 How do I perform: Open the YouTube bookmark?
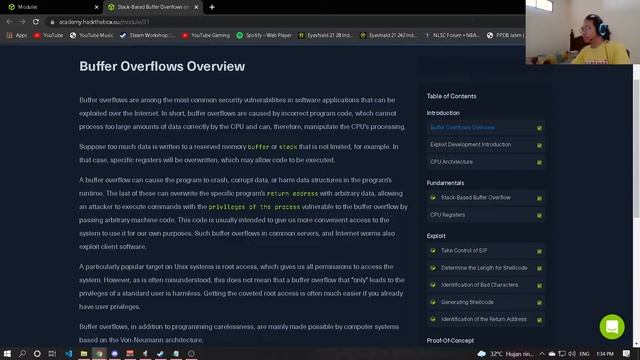tap(48, 36)
